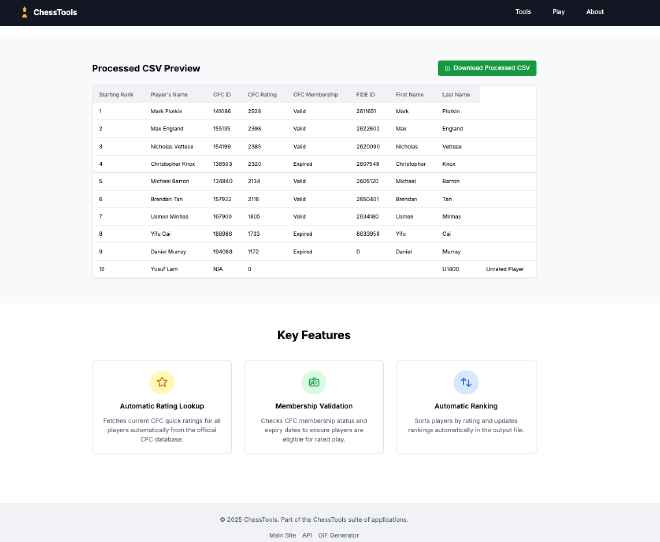The width and height of the screenshot is (660, 542).
Task: Click the Starting Rank column header
Action: [116, 94]
